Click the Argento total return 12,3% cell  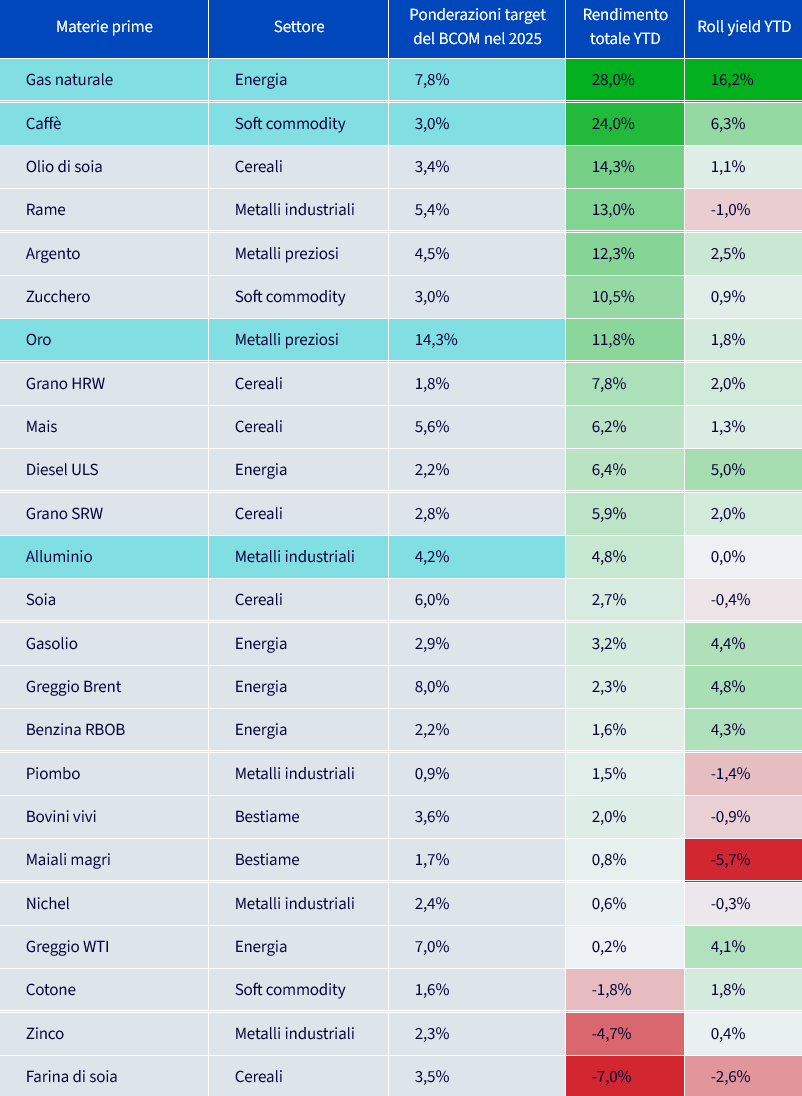pos(625,254)
